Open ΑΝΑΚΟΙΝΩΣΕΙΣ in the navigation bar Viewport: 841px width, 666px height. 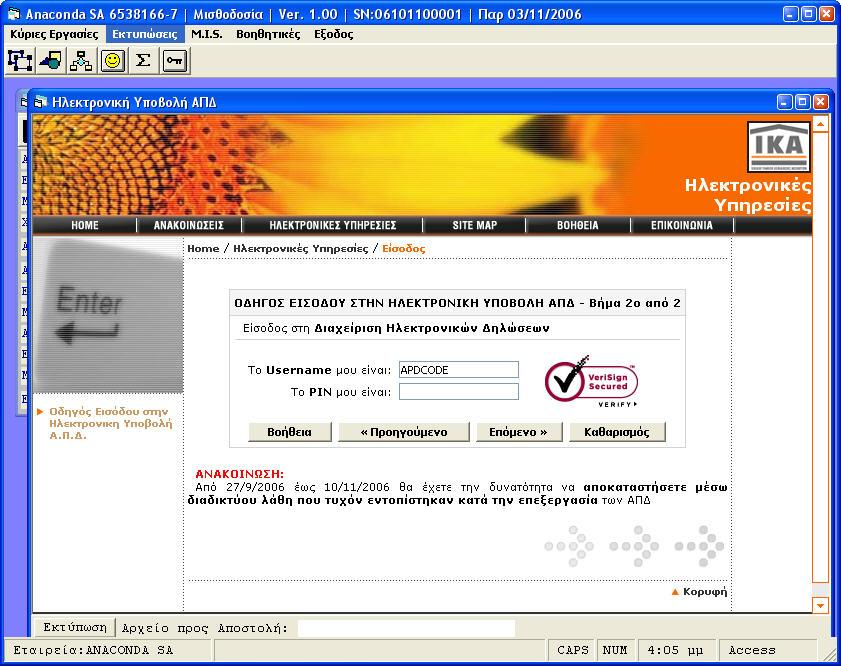[x=189, y=225]
